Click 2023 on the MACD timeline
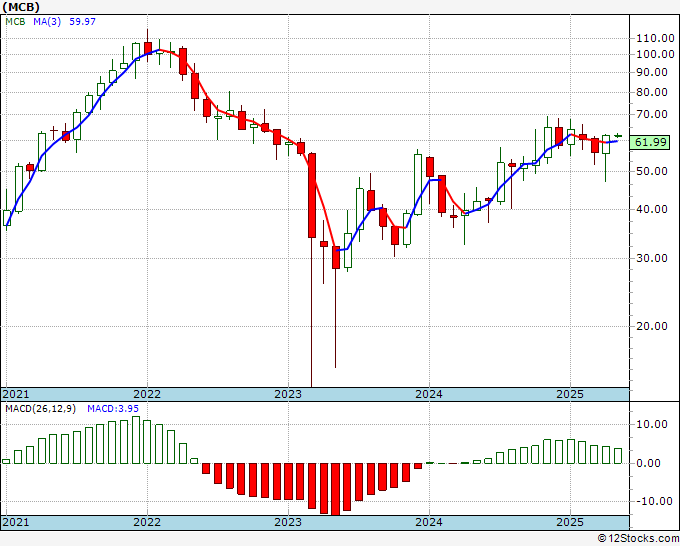Screen dimensions: 680x546 [288, 522]
